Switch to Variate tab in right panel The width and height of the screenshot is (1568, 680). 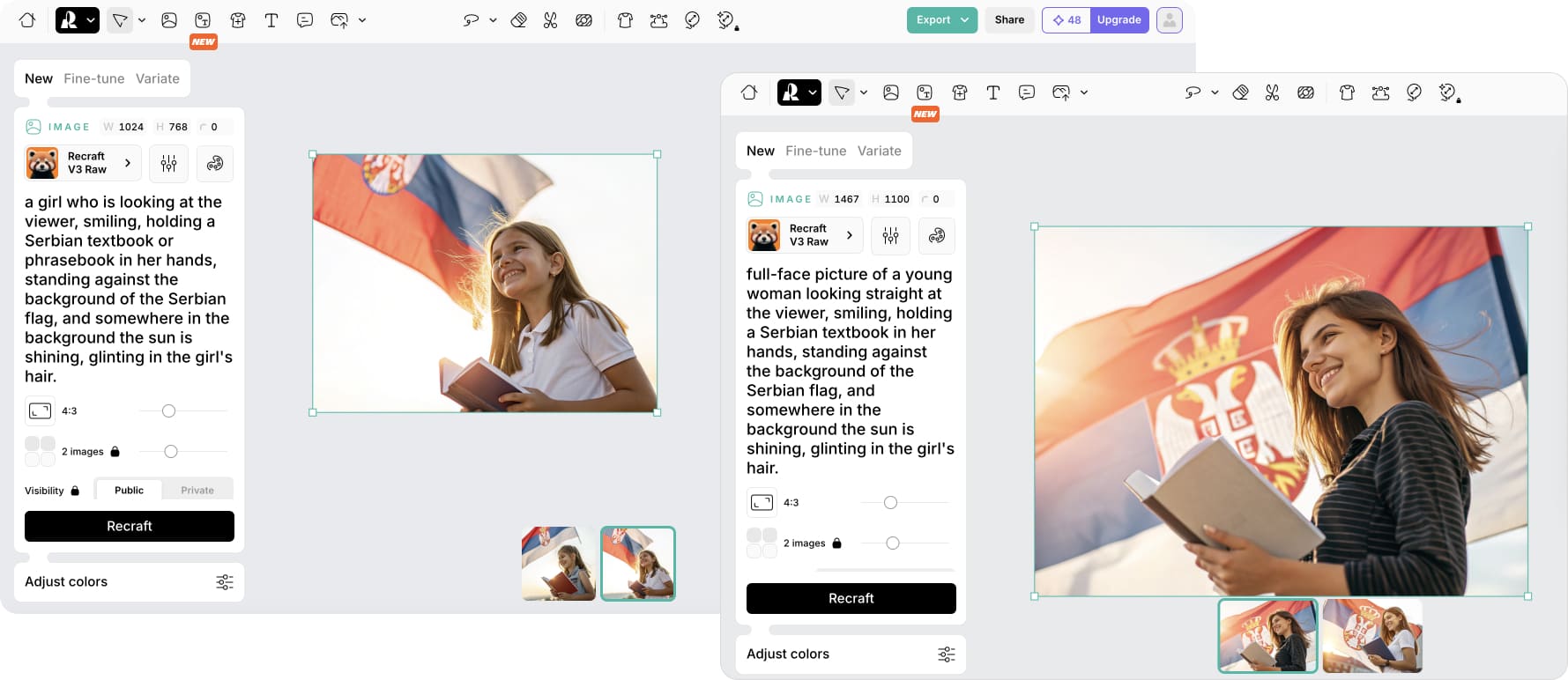pyautogui.click(x=879, y=151)
